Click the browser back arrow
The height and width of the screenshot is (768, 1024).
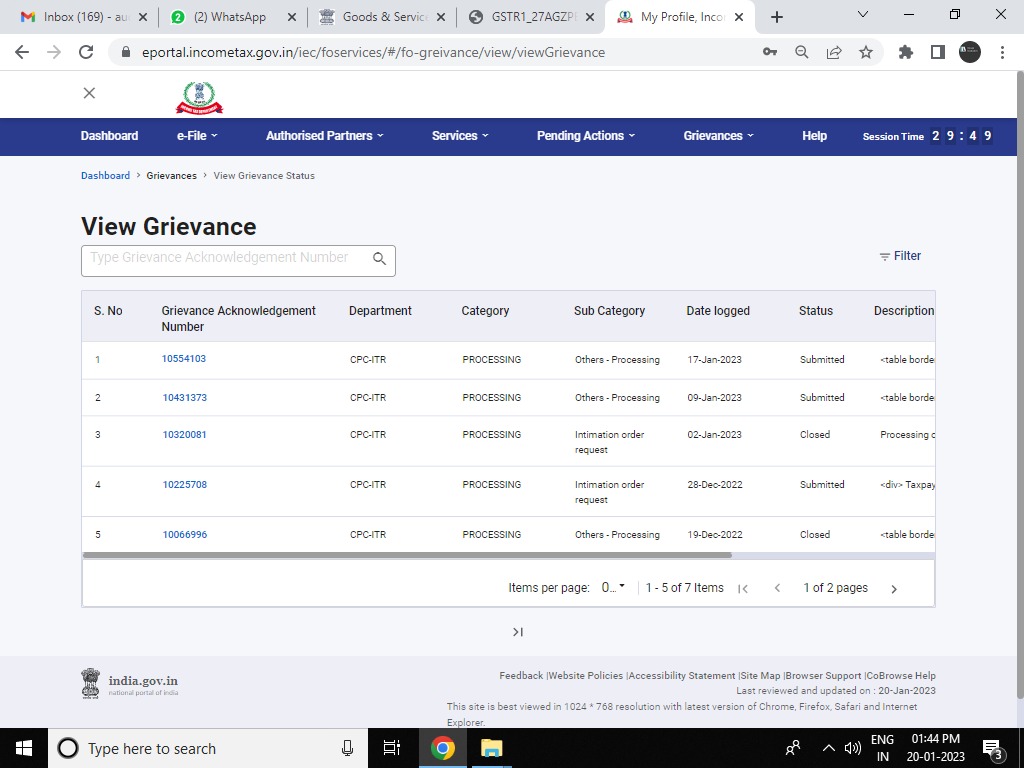pos(22,52)
